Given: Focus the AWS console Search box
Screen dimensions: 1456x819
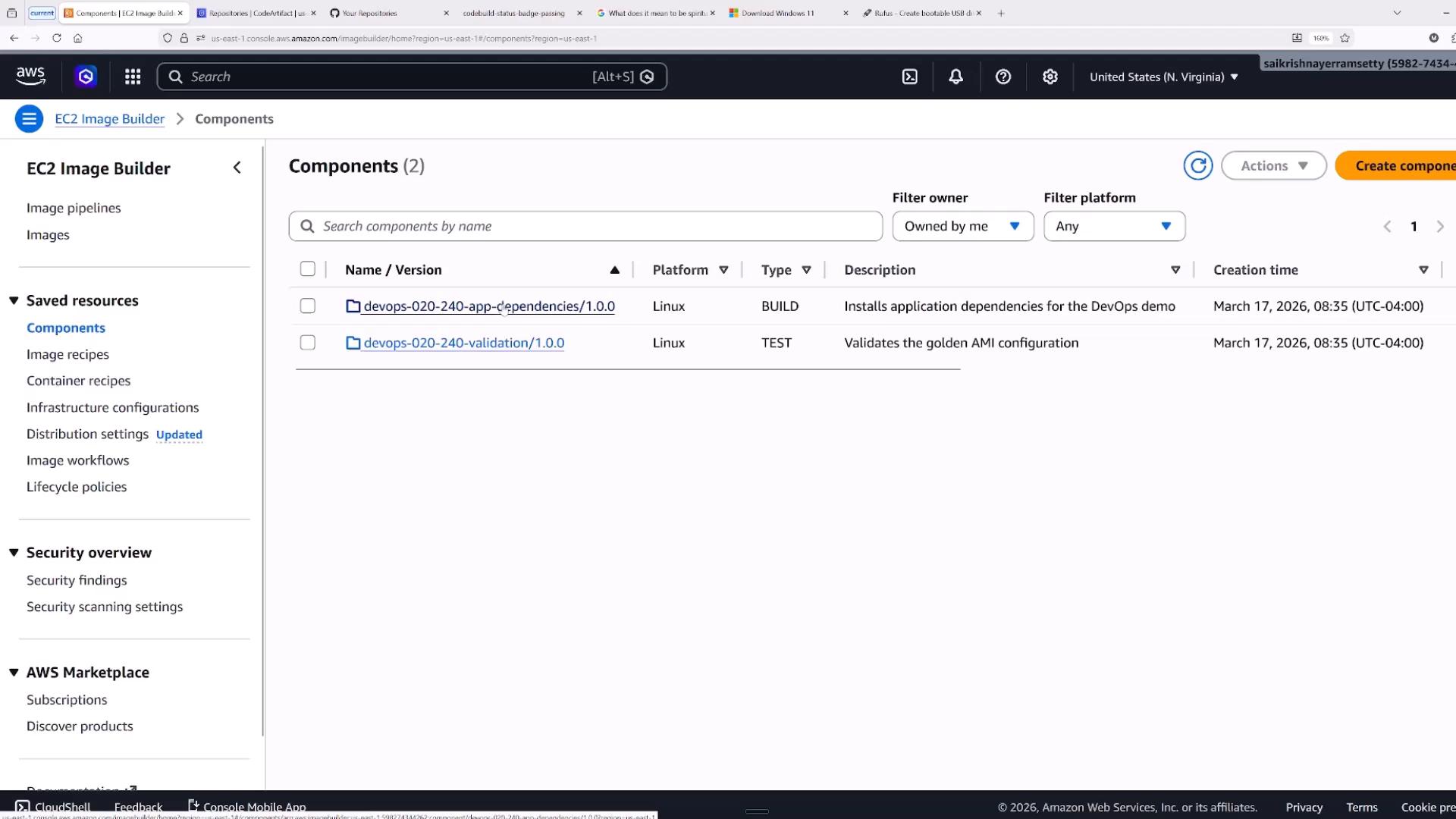Looking at the screenshot, I should point(412,77).
